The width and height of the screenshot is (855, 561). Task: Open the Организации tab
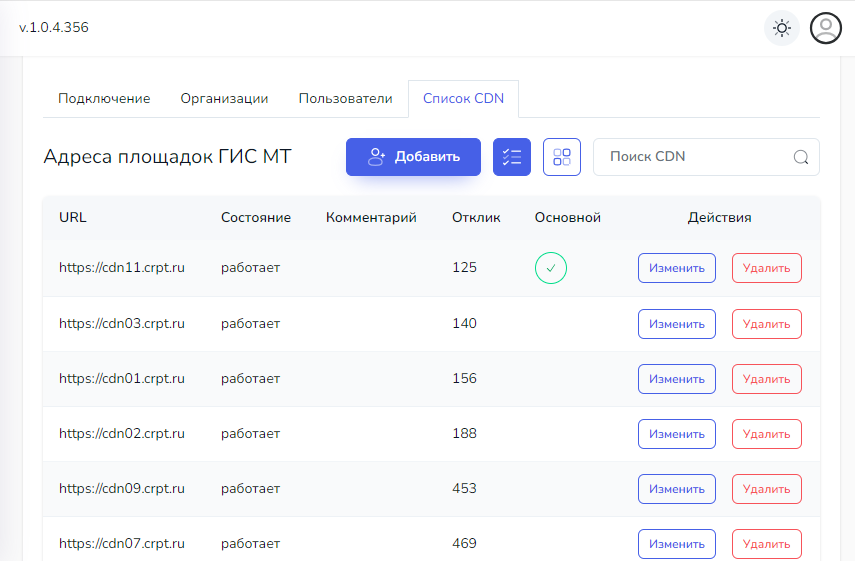[x=224, y=99]
